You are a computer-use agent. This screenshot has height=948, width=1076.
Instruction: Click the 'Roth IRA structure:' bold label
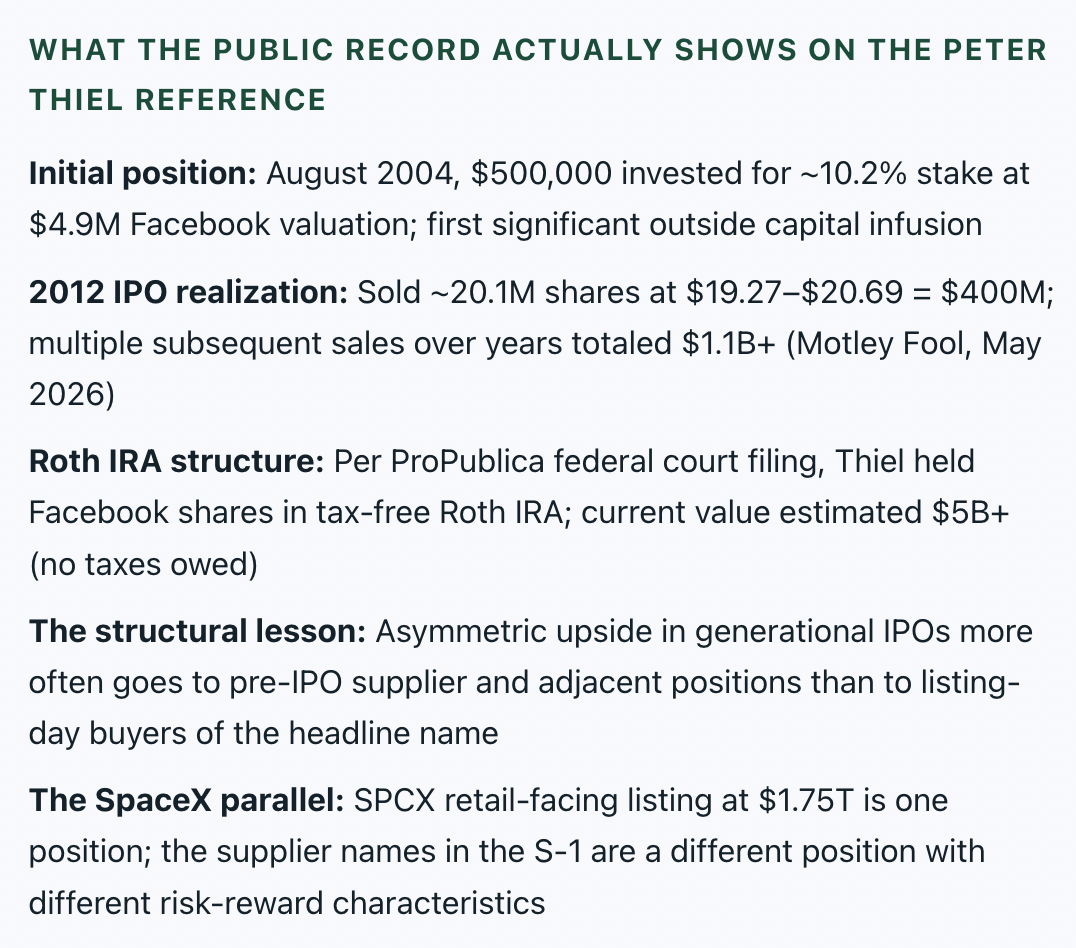coord(176,461)
